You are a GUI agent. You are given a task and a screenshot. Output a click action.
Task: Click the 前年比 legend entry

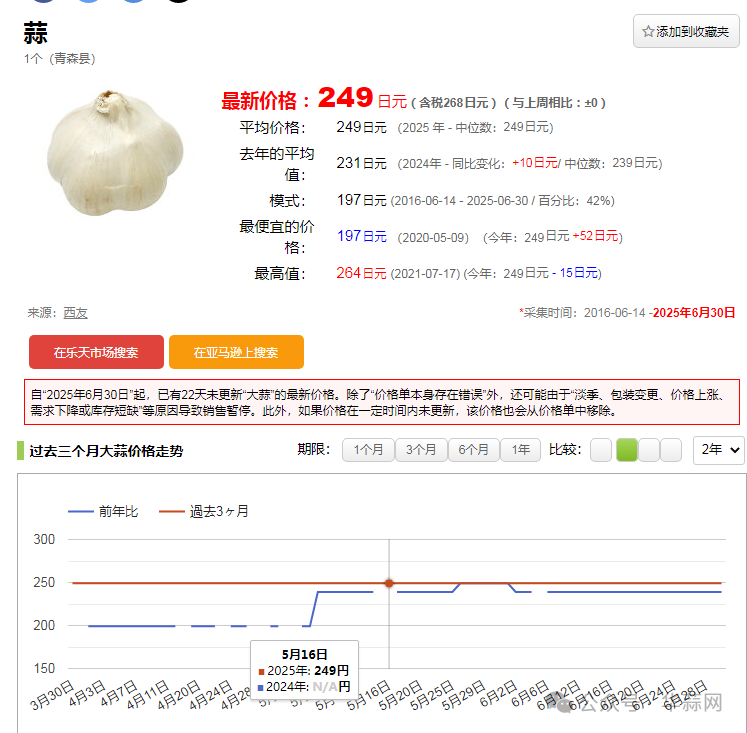(103, 512)
